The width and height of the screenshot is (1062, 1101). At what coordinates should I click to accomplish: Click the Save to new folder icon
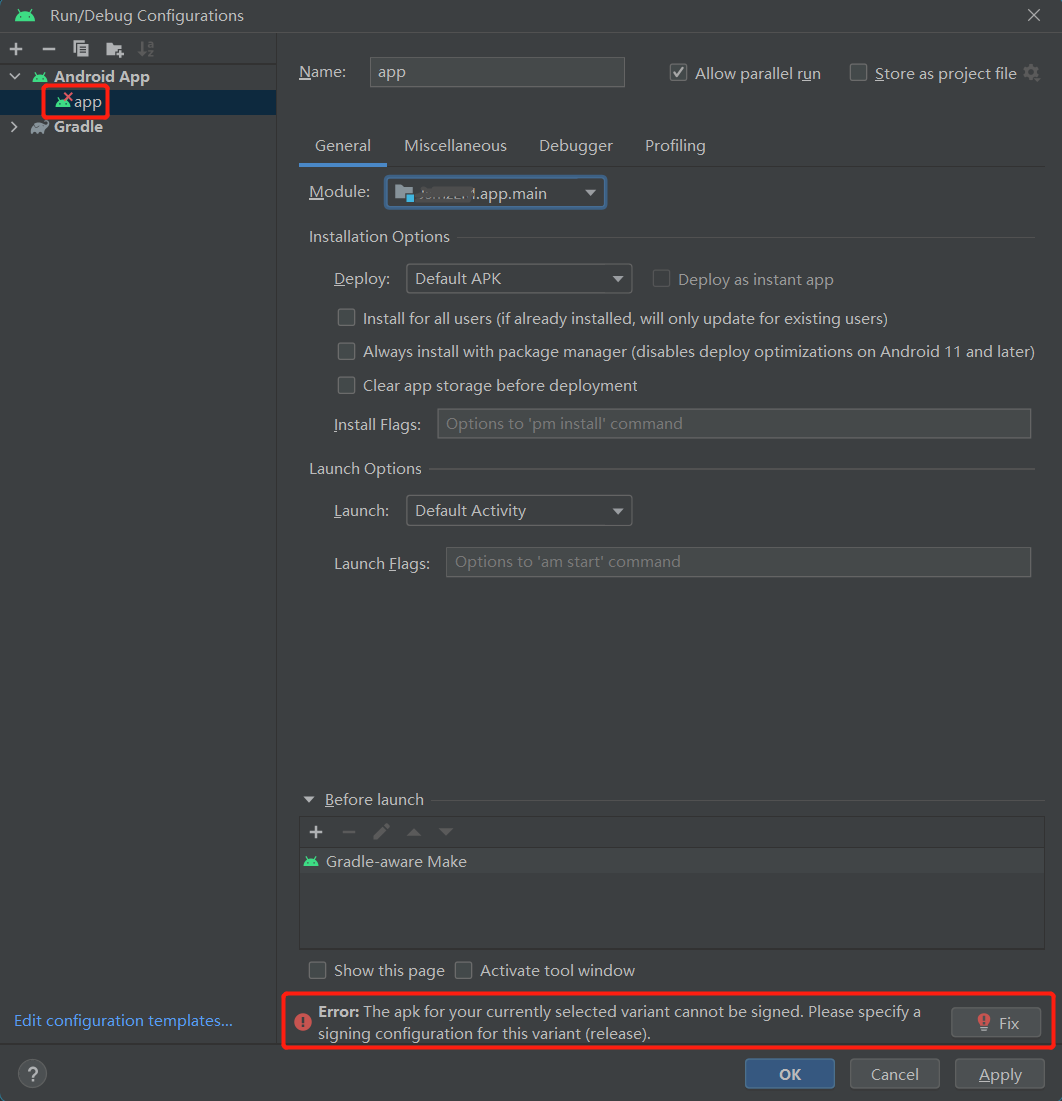click(115, 49)
